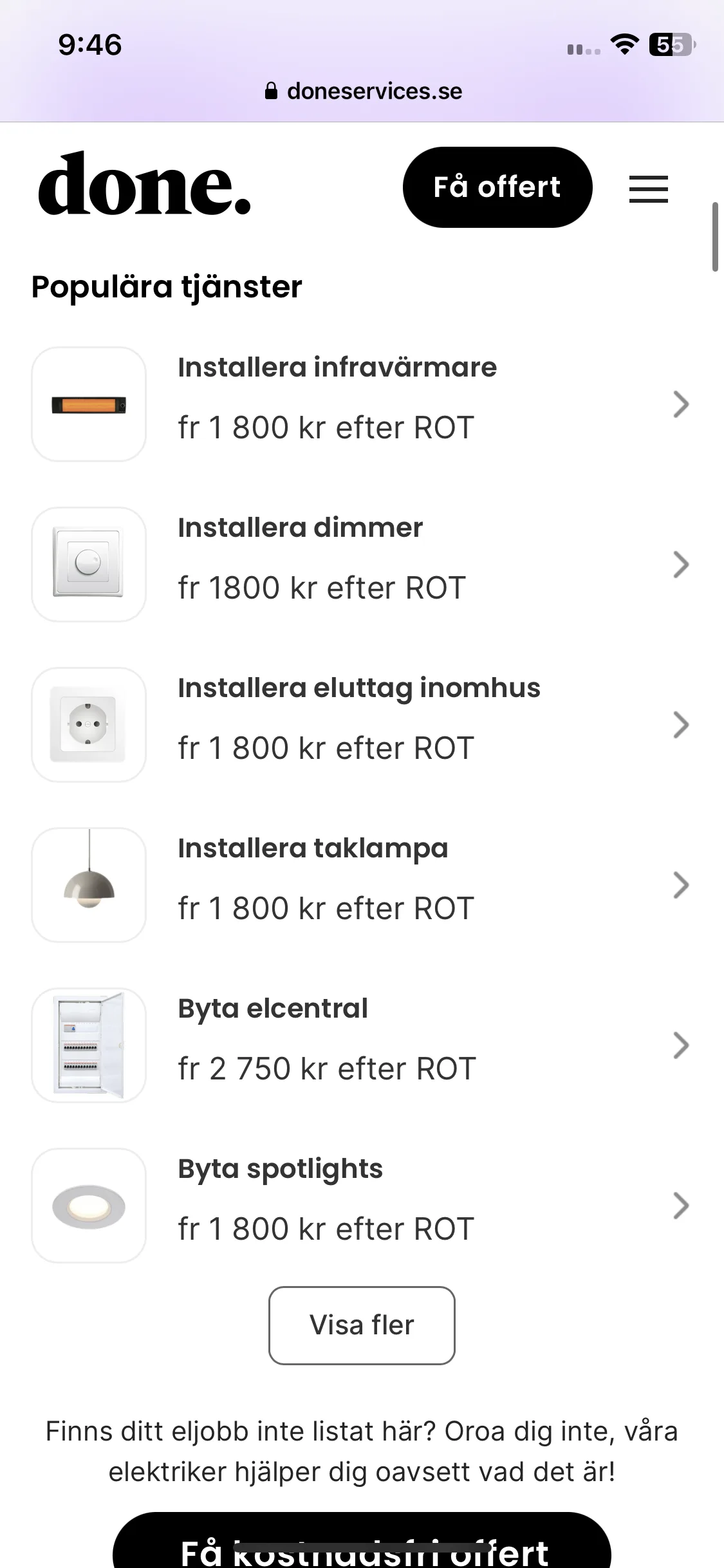Open the Wi-Fi status icon
This screenshot has width=724, height=1568.
[624, 44]
